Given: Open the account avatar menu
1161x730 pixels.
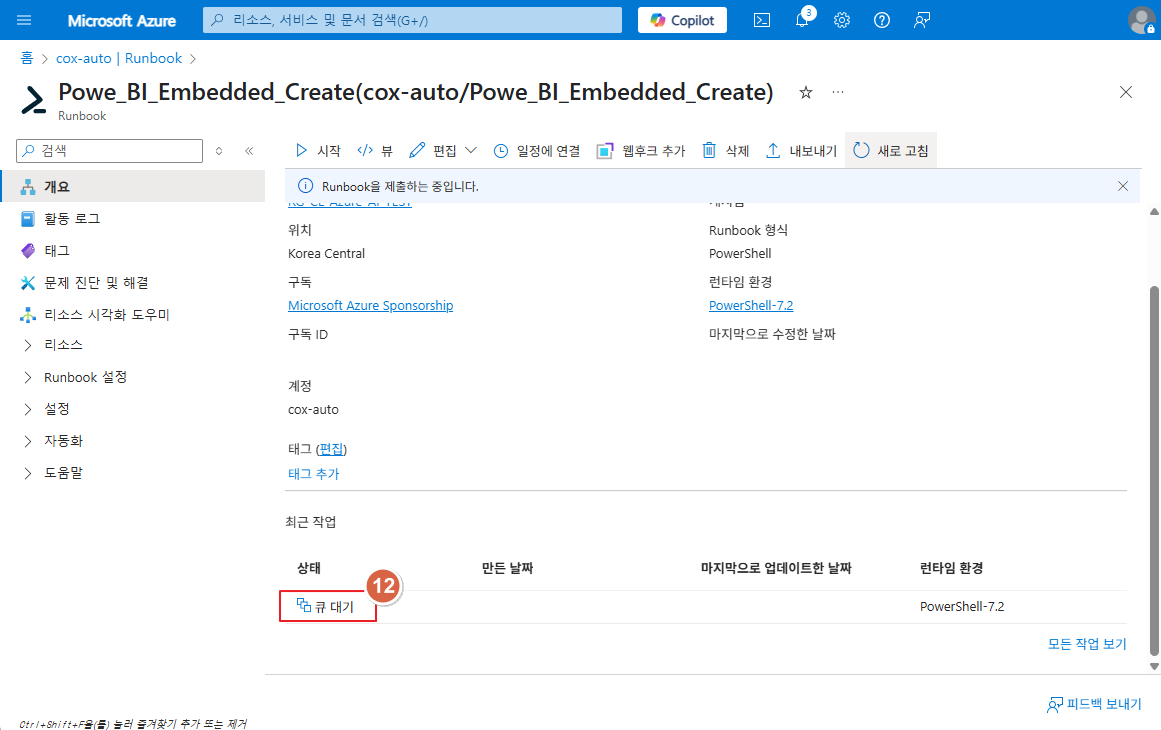Looking at the screenshot, I should point(1142,20).
